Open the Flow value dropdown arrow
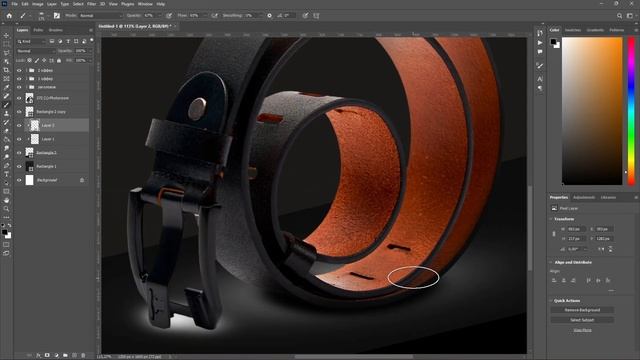 click(x=205, y=16)
